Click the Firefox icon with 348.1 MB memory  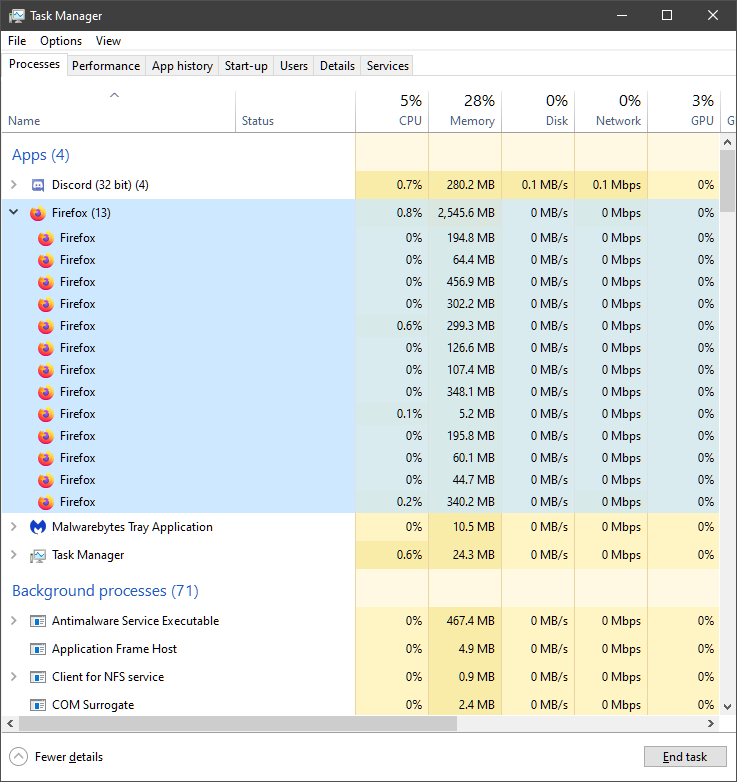46,392
